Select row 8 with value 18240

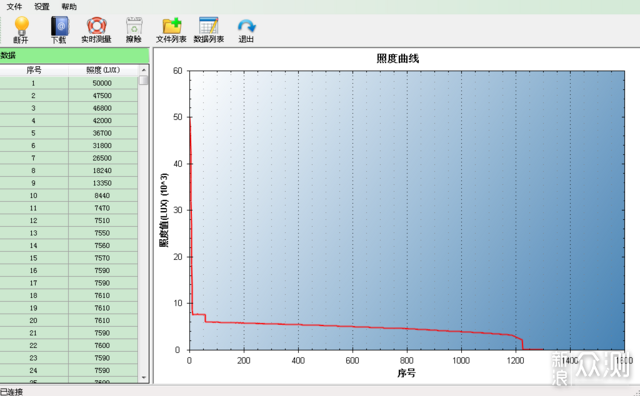pyautogui.click(x=69, y=171)
